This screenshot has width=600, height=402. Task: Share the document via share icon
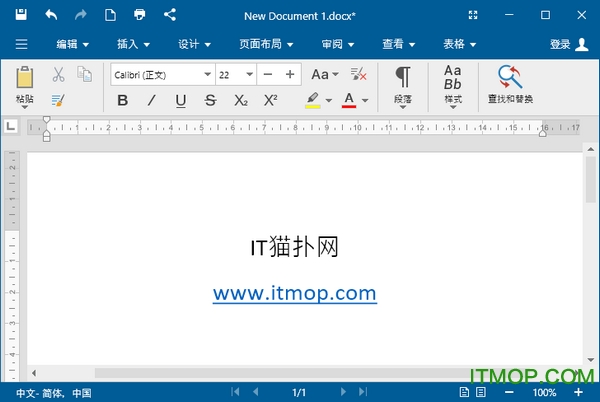tap(170, 15)
